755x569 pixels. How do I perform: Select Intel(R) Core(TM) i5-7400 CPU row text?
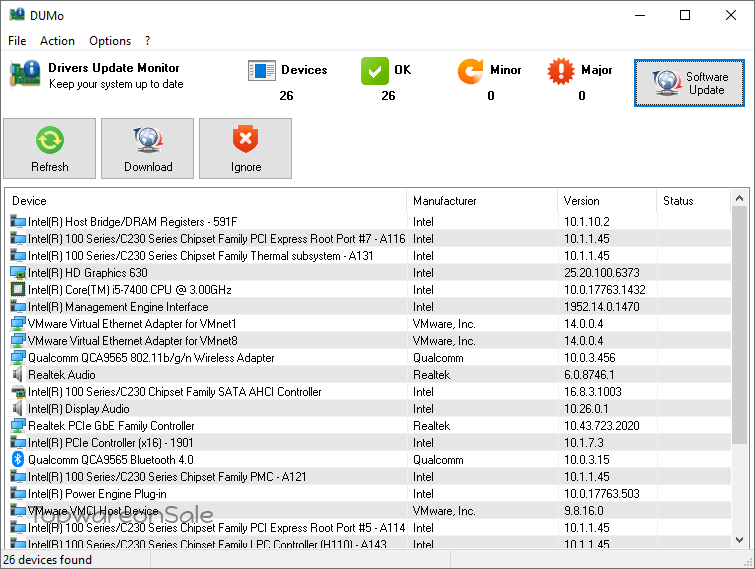click(x=130, y=290)
